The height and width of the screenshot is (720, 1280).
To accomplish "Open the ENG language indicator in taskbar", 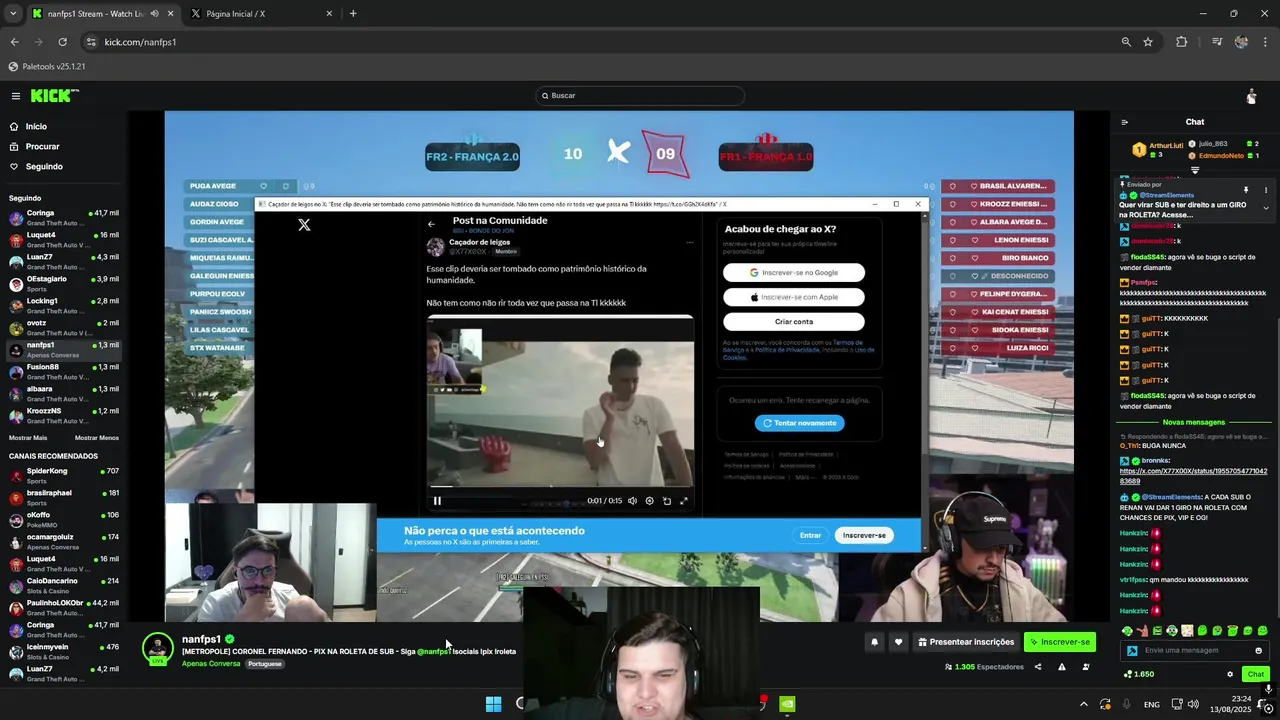I will click(1152, 705).
